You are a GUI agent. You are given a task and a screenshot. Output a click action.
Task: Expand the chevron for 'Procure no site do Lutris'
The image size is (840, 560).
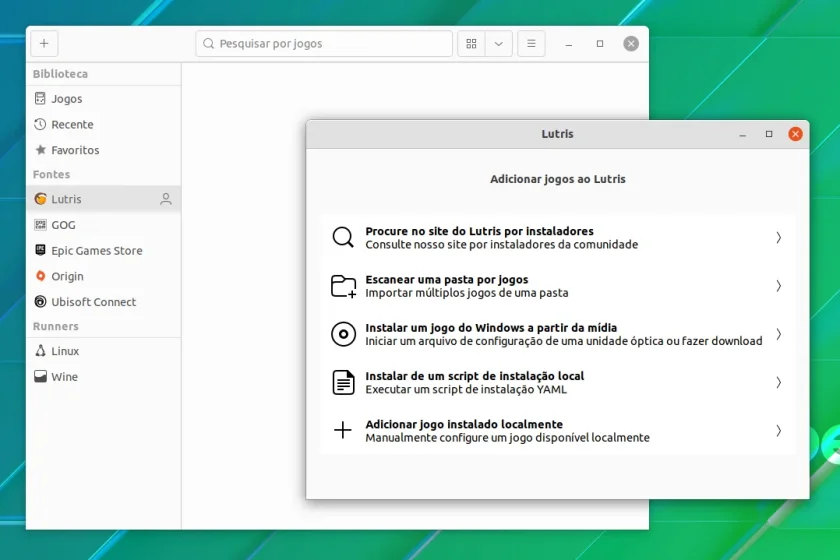pos(778,237)
